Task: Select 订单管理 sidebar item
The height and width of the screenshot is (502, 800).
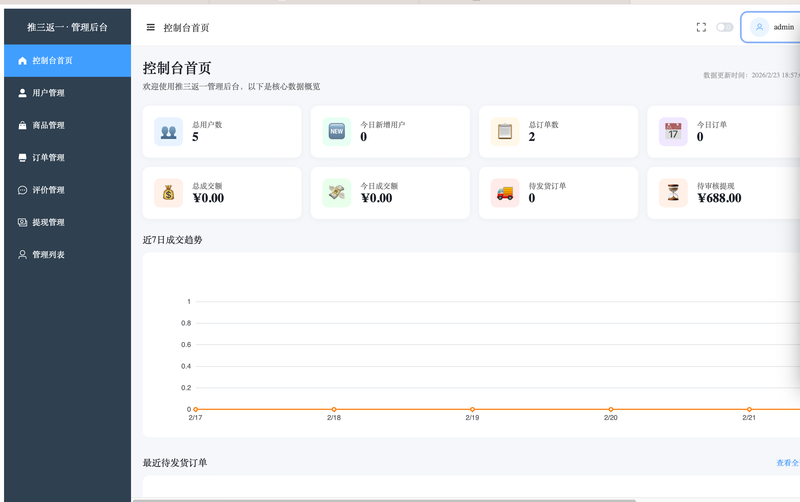Action: pos(48,158)
